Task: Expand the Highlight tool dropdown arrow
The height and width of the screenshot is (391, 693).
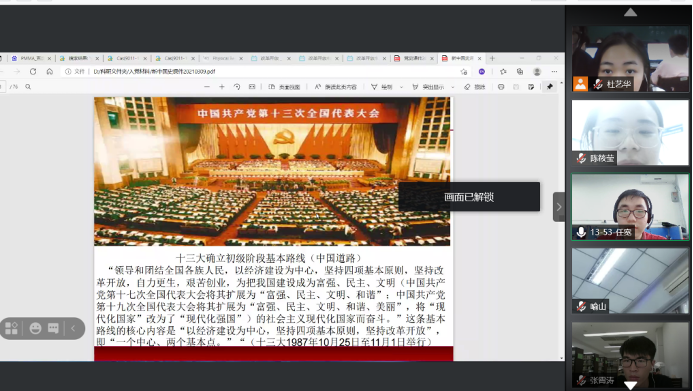Action: point(453,87)
